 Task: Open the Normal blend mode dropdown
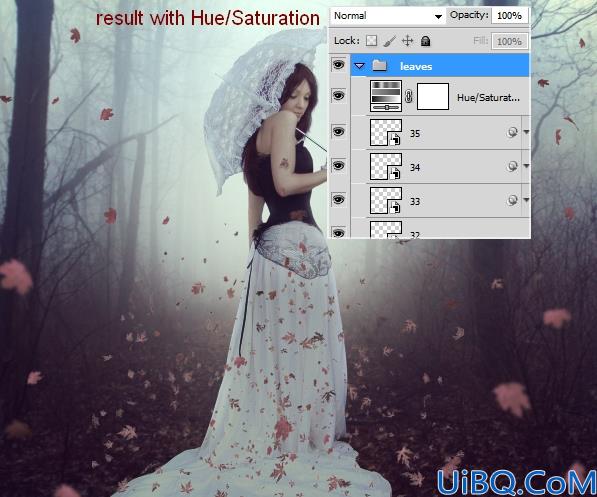pos(387,16)
